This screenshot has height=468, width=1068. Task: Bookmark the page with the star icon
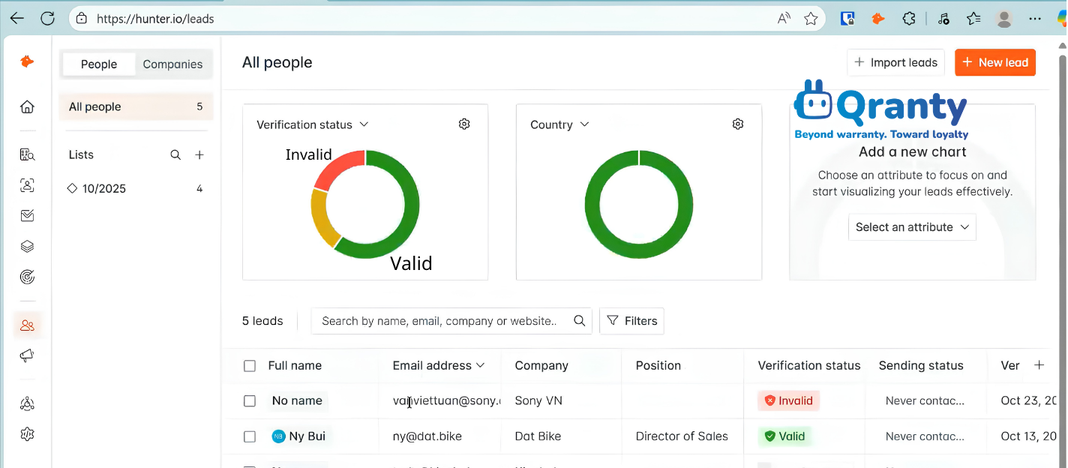[x=811, y=18]
